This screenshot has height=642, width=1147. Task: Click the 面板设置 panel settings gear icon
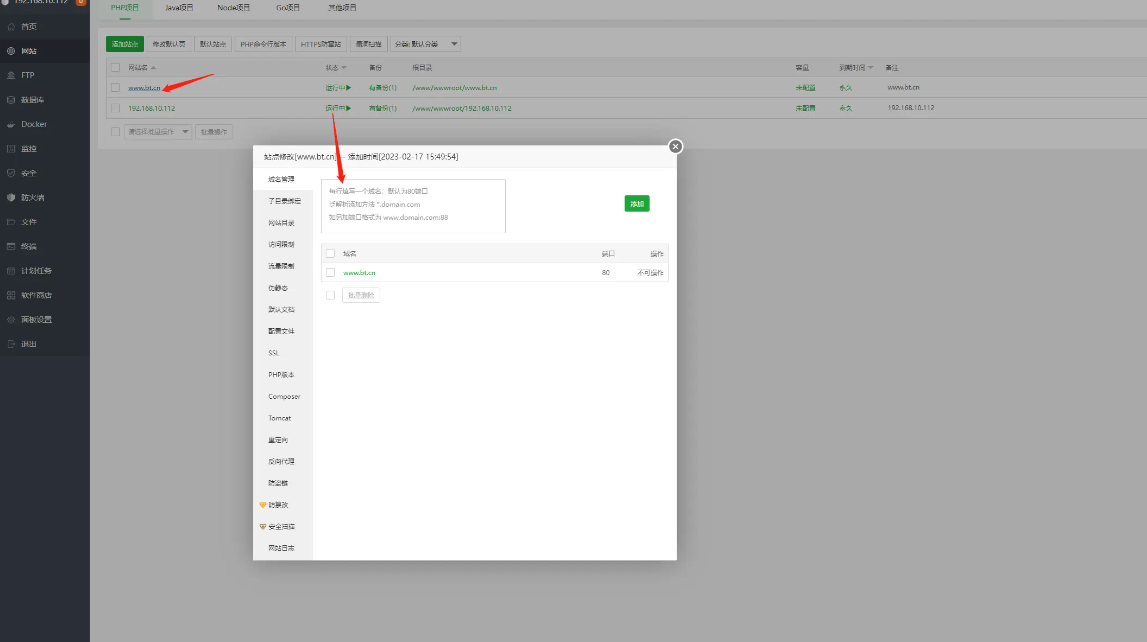click(x=11, y=320)
